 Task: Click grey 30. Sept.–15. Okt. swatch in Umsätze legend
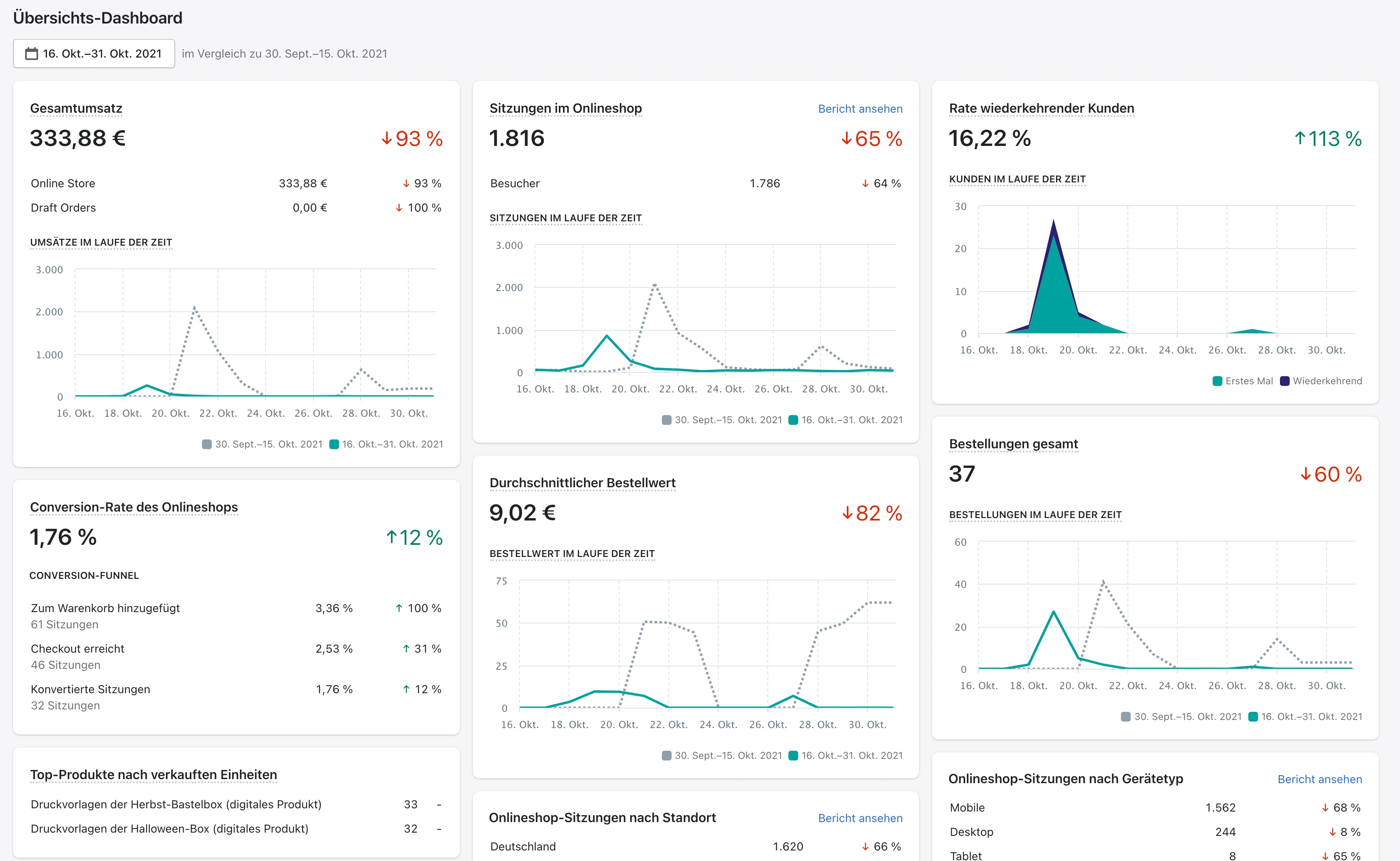[207, 444]
